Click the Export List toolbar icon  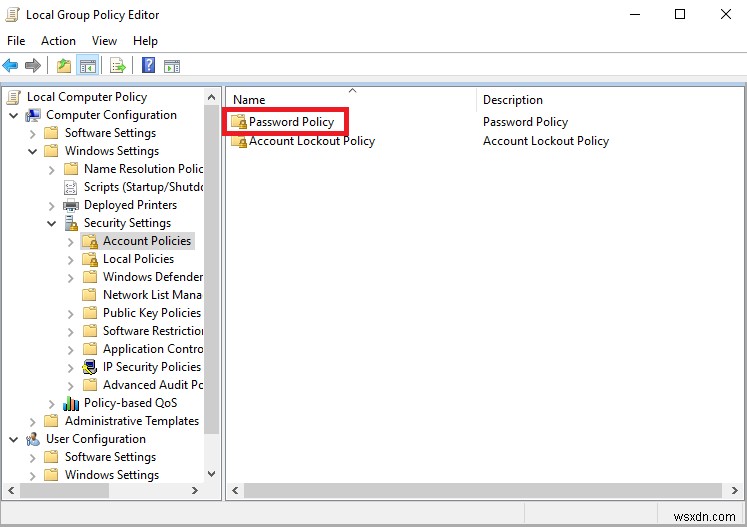(x=117, y=65)
